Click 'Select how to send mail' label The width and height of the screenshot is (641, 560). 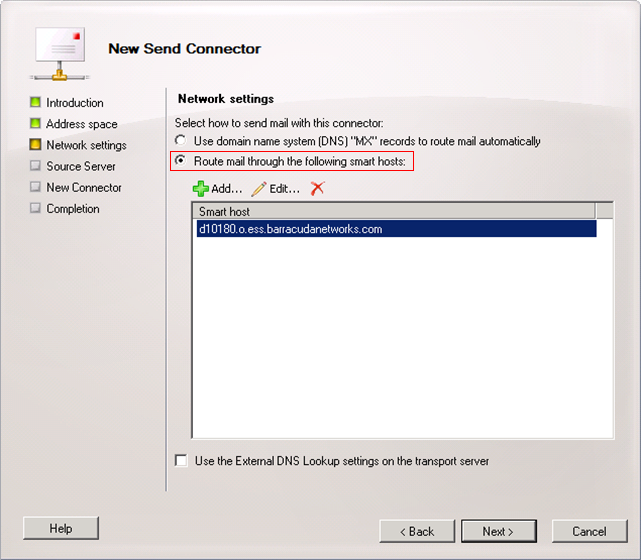(279, 123)
